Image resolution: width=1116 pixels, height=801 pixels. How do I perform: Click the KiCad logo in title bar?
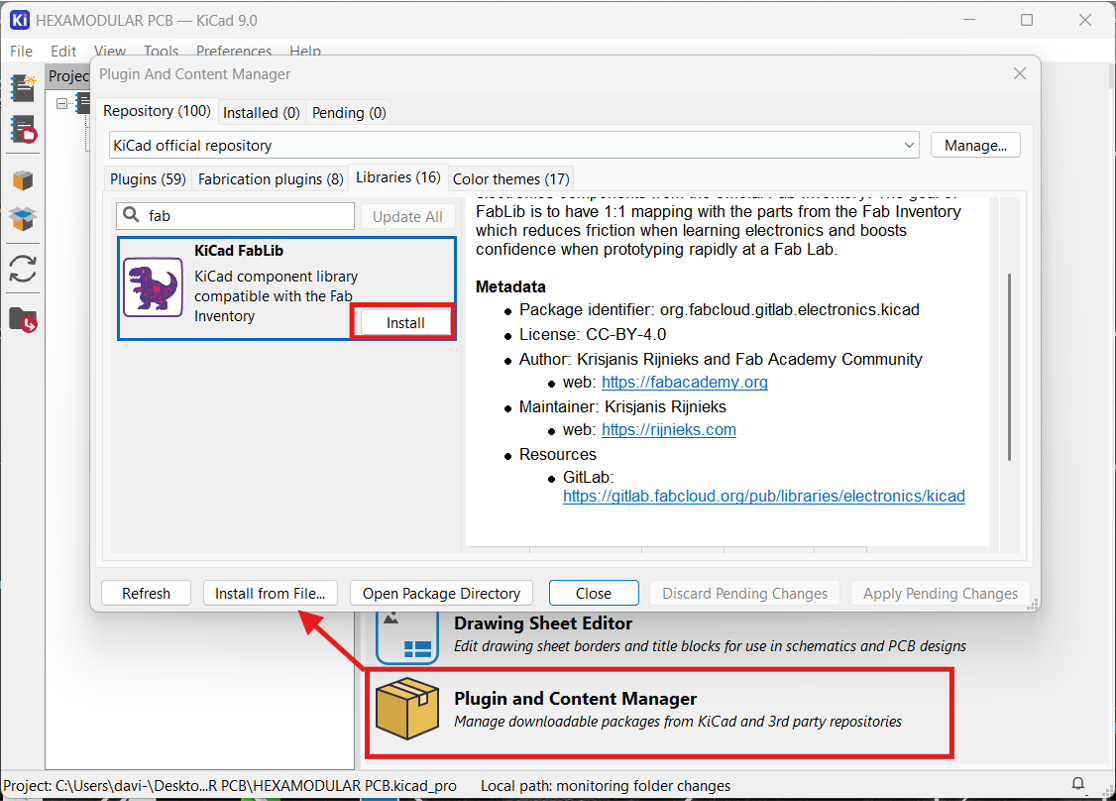point(20,20)
